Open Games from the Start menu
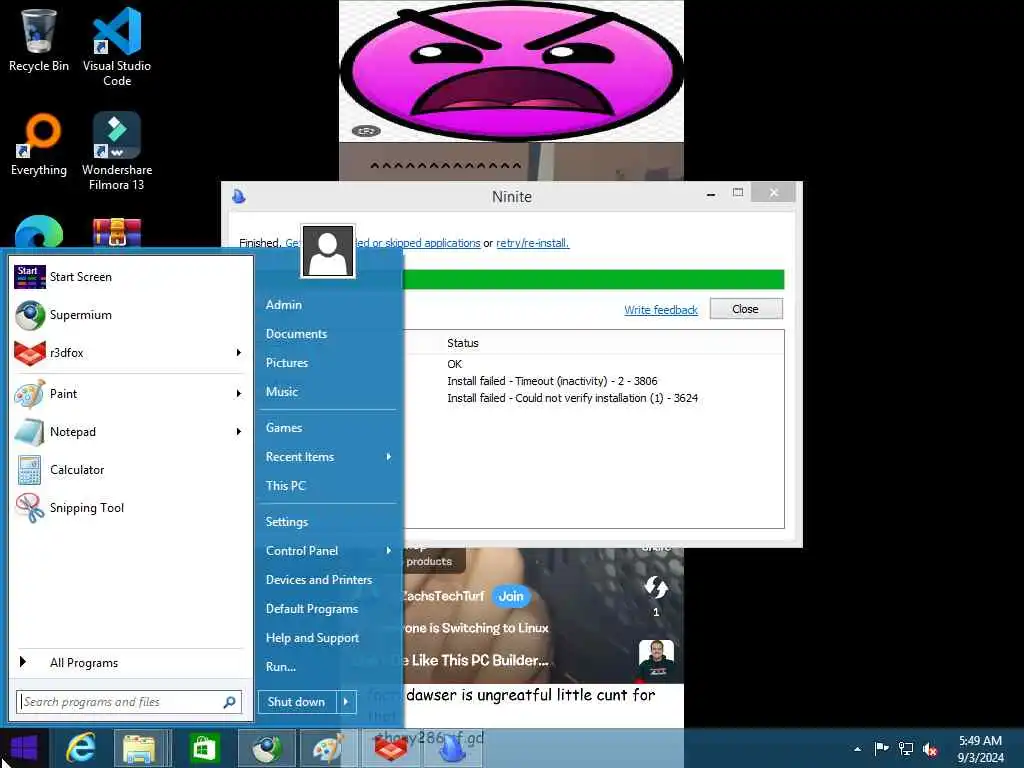Image resolution: width=1024 pixels, height=768 pixels. (283, 428)
